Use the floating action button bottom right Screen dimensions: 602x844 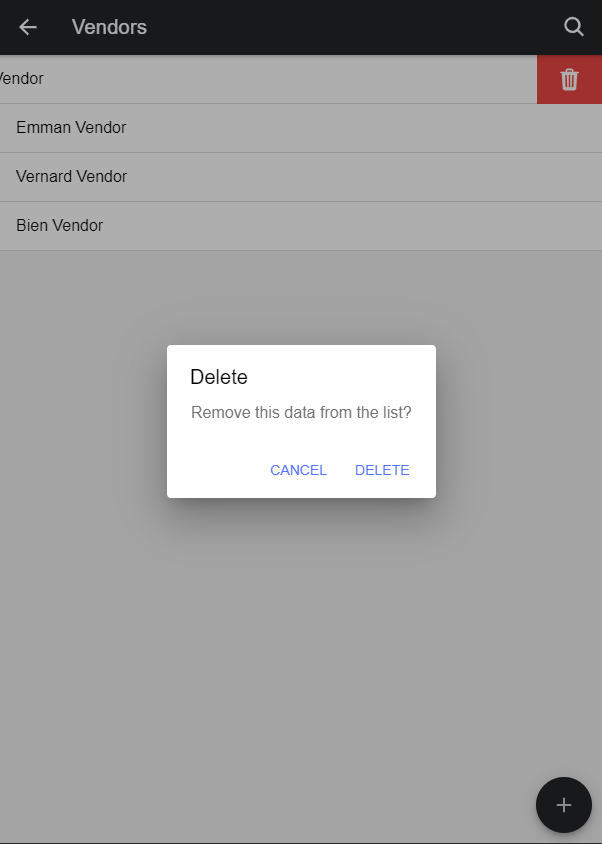[x=563, y=805]
